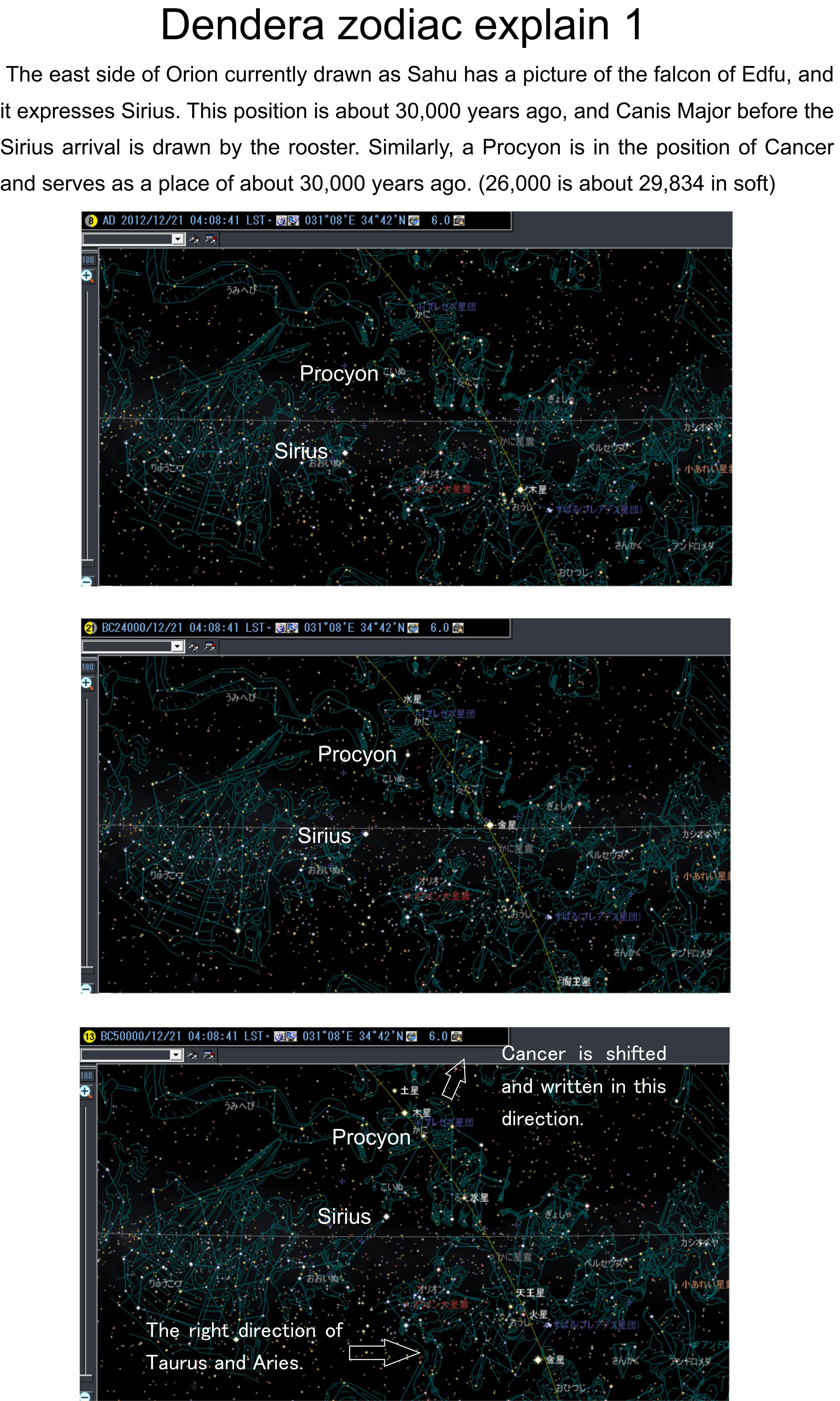
Task: Click the 180 field-of-view box in BC24000 panel
Action: (88, 667)
